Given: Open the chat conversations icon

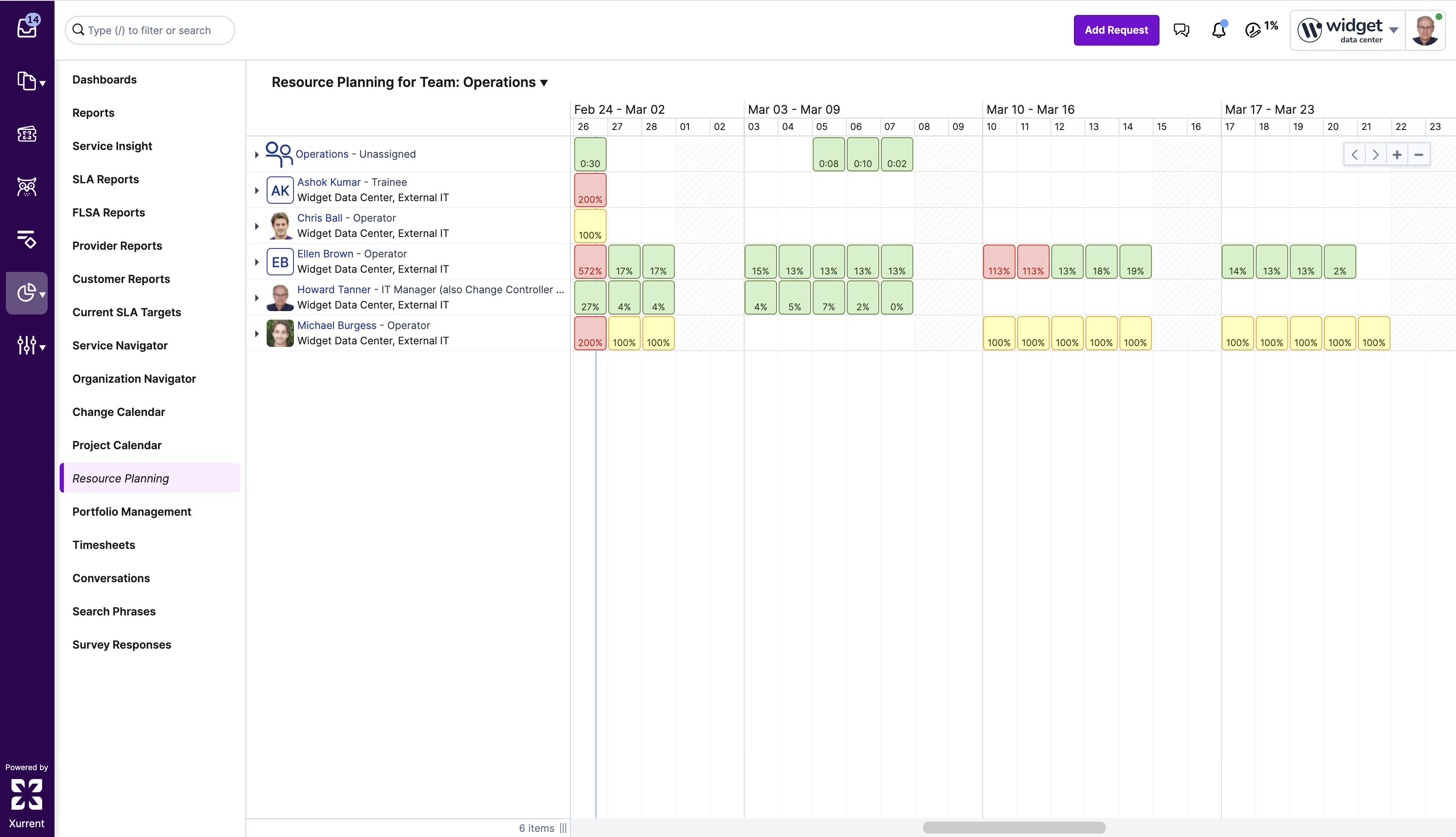Looking at the screenshot, I should [x=1181, y=30].
